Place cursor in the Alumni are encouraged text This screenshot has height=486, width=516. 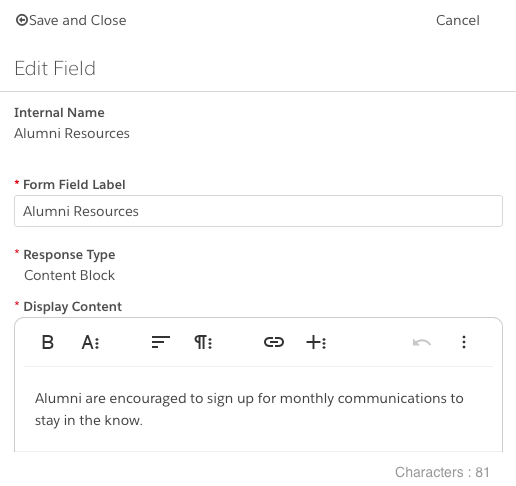pyautogui.click(x=249, y=398)
